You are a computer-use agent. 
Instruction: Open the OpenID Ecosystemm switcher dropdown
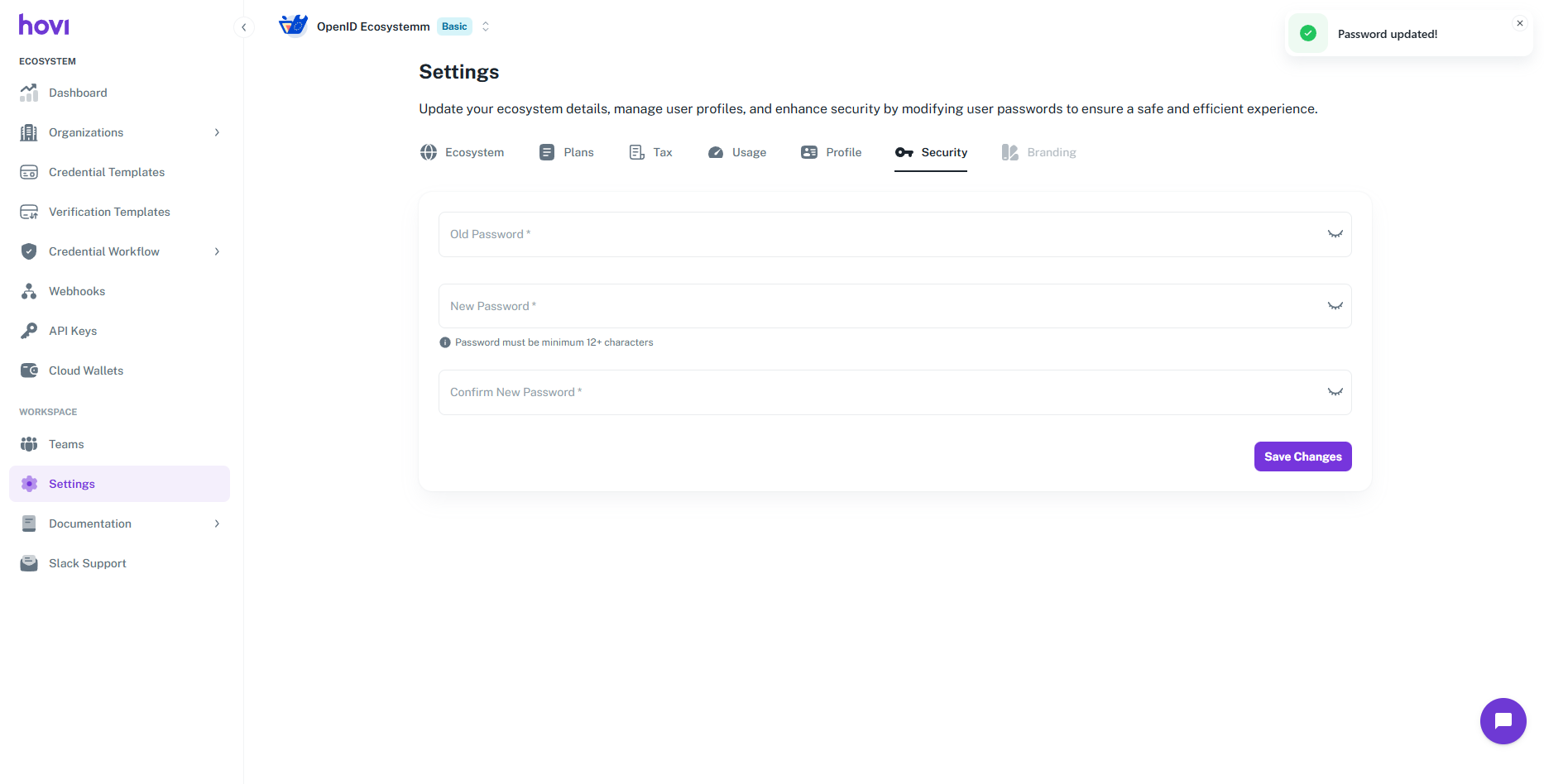(x=486, y=26)
